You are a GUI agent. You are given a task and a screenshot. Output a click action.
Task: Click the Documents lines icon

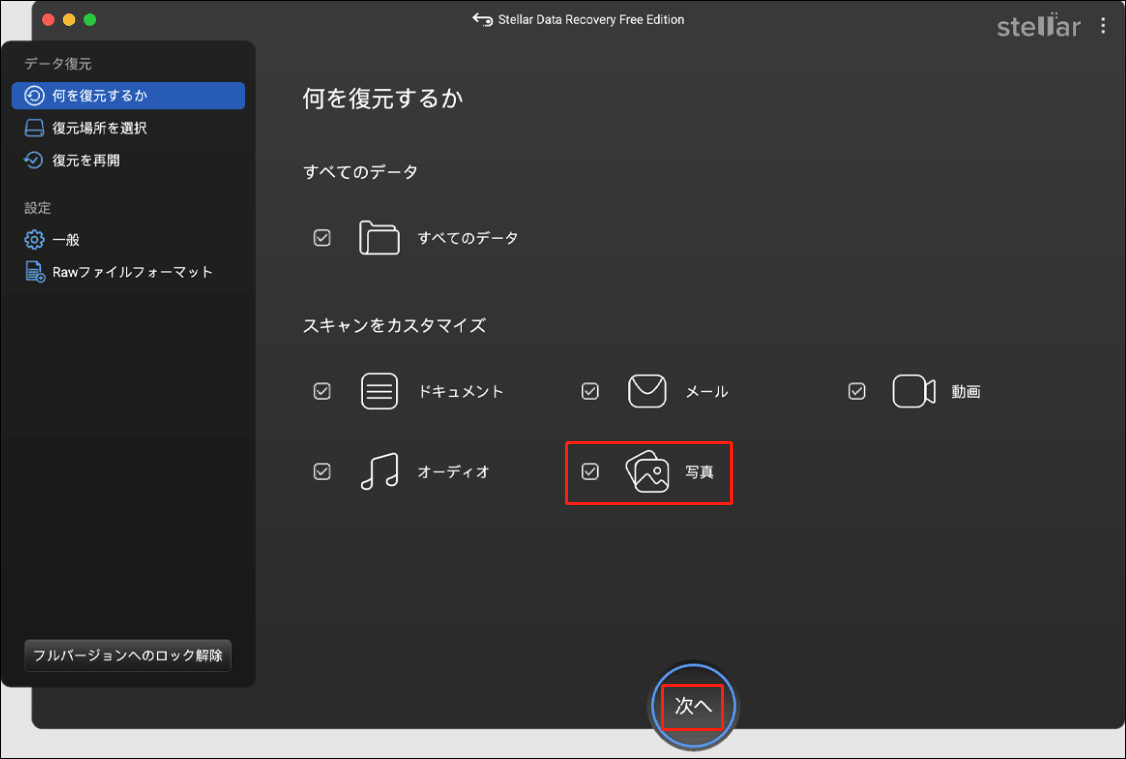click(379, 391)
